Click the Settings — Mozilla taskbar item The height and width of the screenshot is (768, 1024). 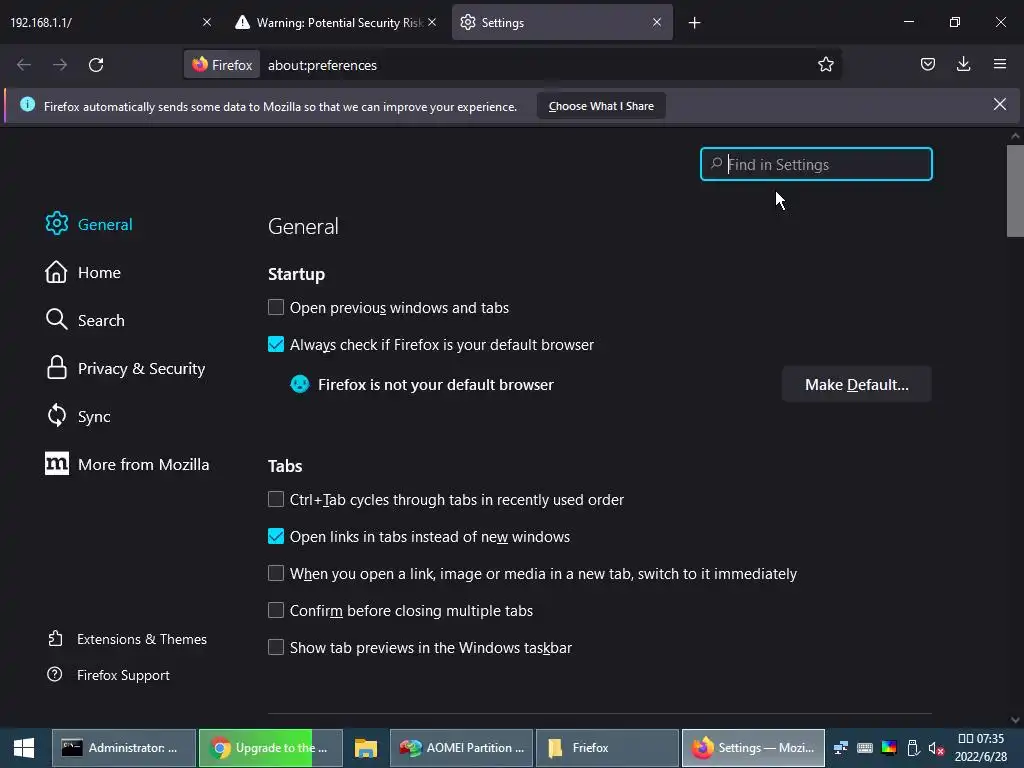[753, 748]
